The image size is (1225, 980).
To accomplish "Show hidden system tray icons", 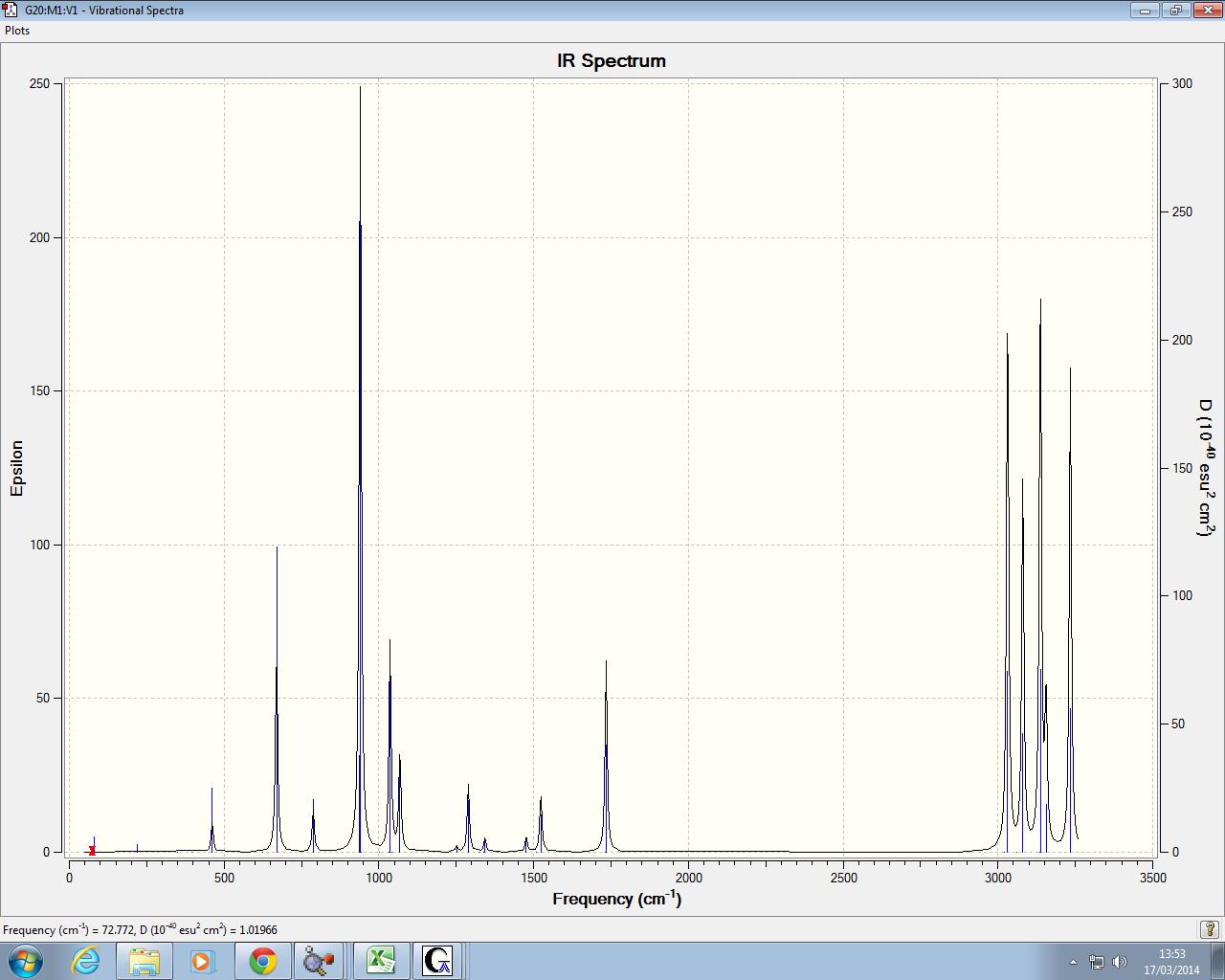I will coord(1073,961).
